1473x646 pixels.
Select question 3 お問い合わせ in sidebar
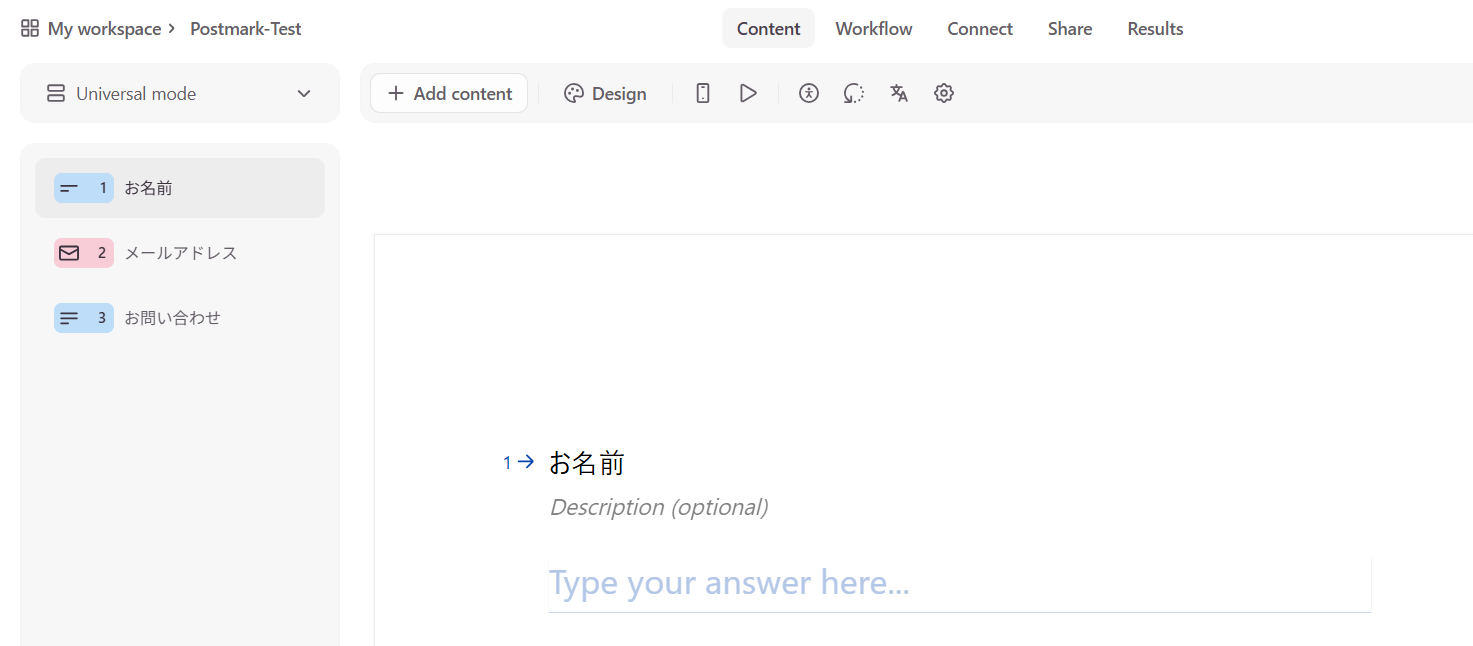(x=180, y=318)
